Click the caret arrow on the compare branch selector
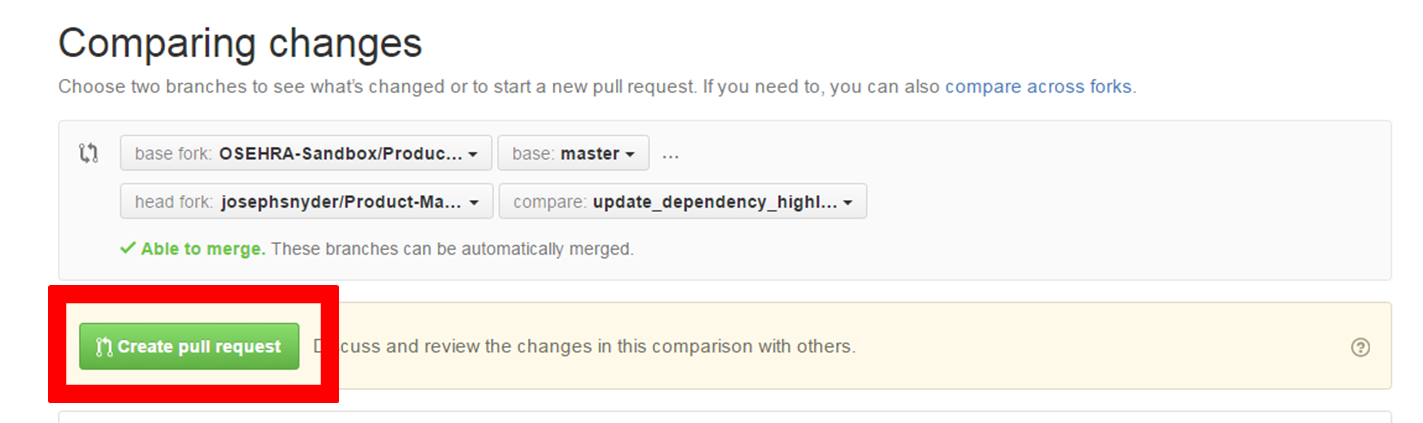 coord(847,202)
